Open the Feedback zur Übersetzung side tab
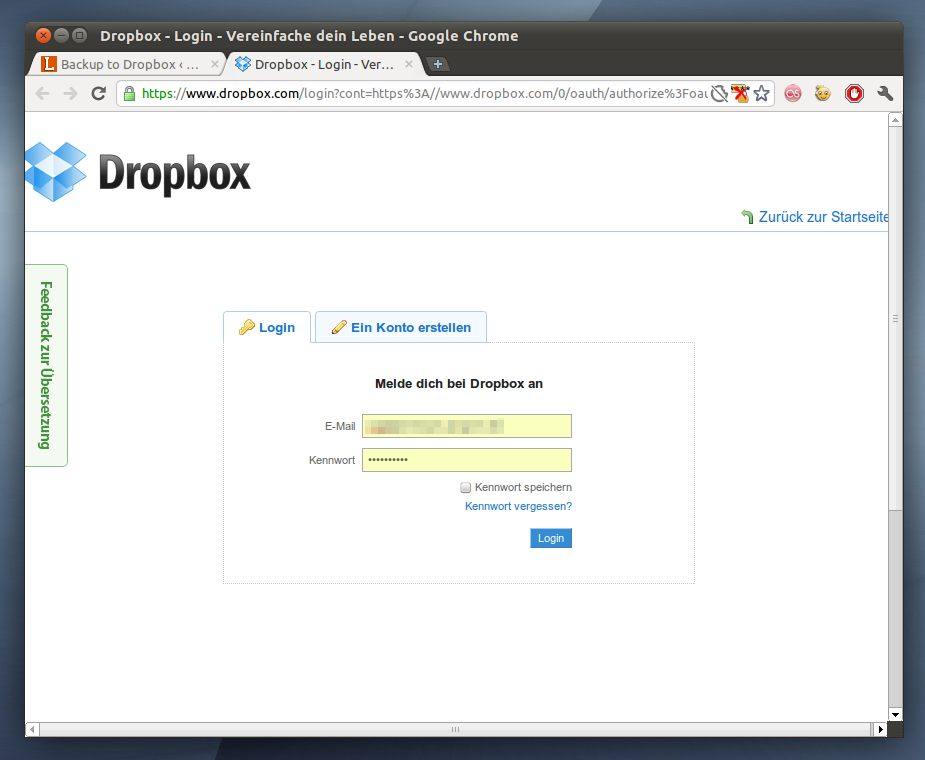The image size is (925, 760). pos(45,365)
